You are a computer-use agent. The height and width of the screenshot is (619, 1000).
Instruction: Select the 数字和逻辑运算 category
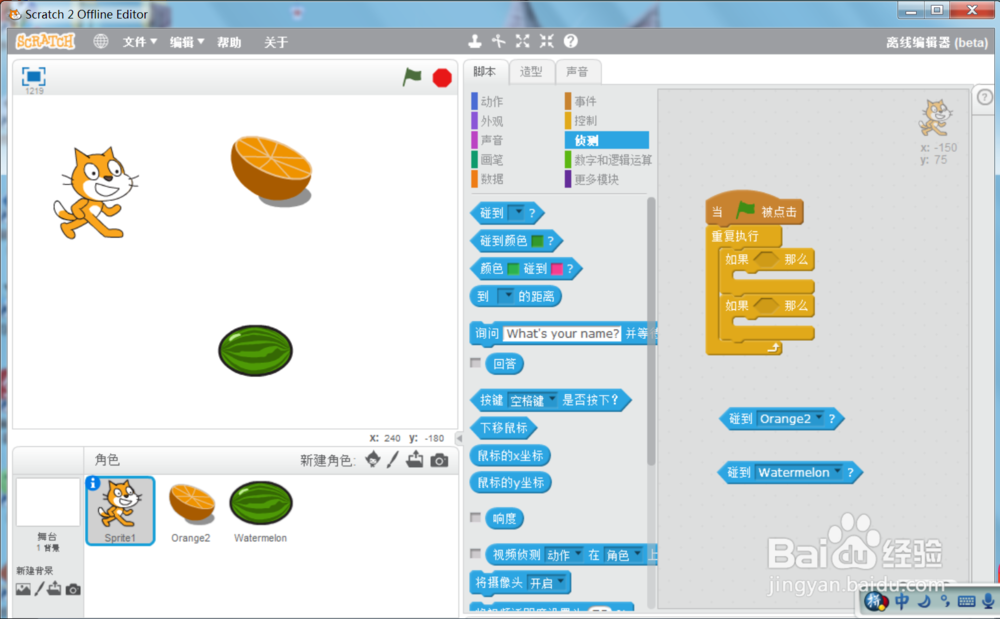tap(608, 160)
